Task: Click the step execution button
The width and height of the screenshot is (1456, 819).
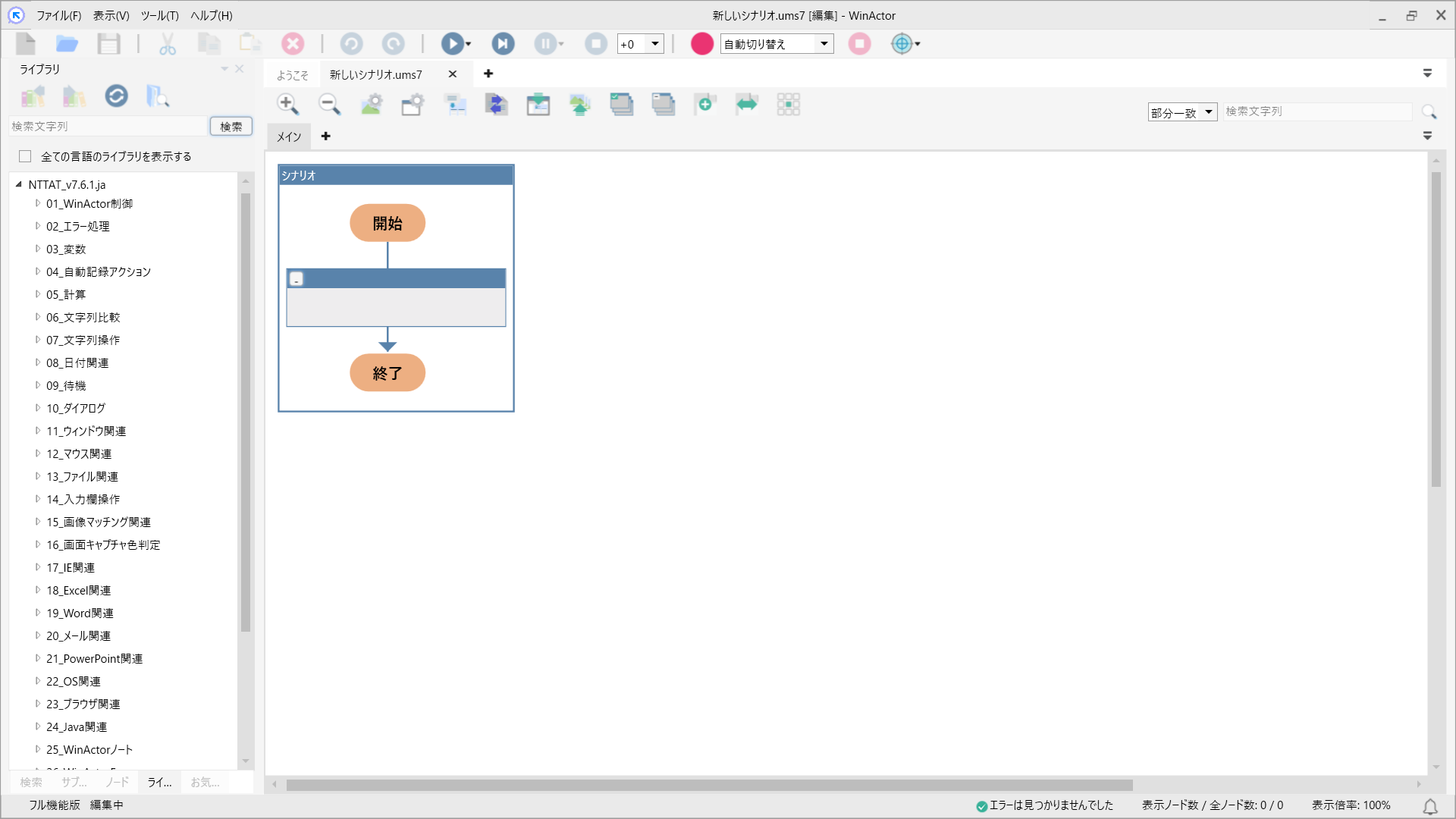Action: (502, 44)
